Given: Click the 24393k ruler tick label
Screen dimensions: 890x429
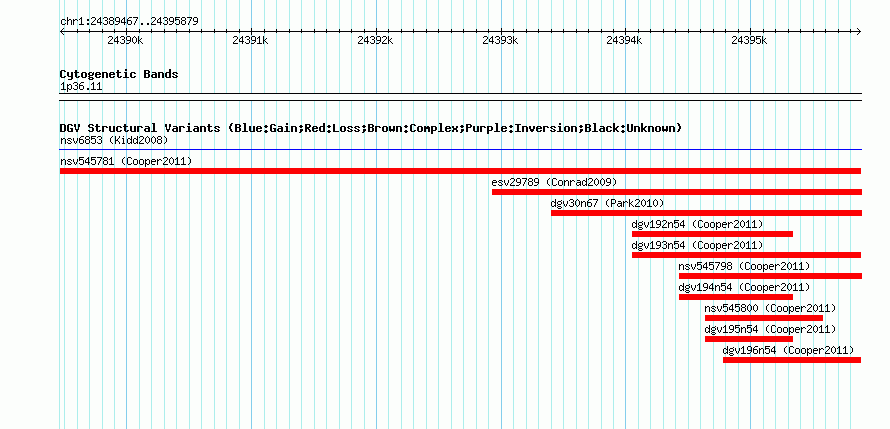Looking at the screenshot, I should [499, 40].
